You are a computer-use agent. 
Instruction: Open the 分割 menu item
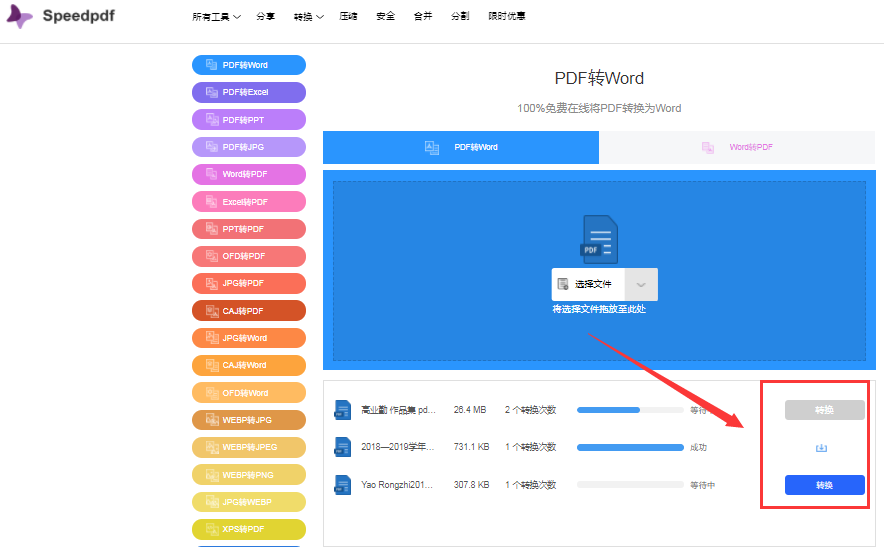(x=460, y=16)
